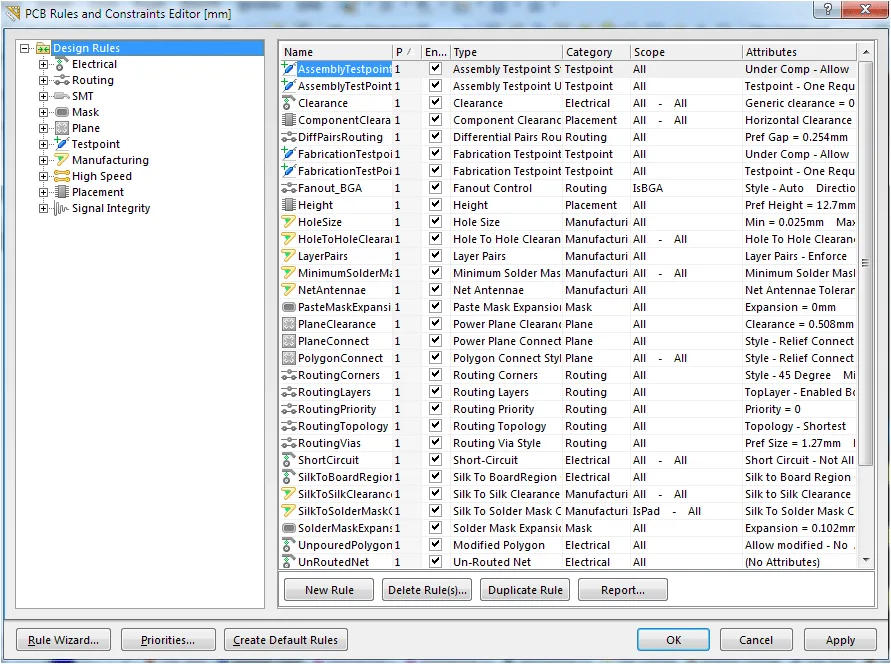The width and height of the screenshot is (891, 664).
Task: Open the Priorities dialog
Action: (168, 640)
